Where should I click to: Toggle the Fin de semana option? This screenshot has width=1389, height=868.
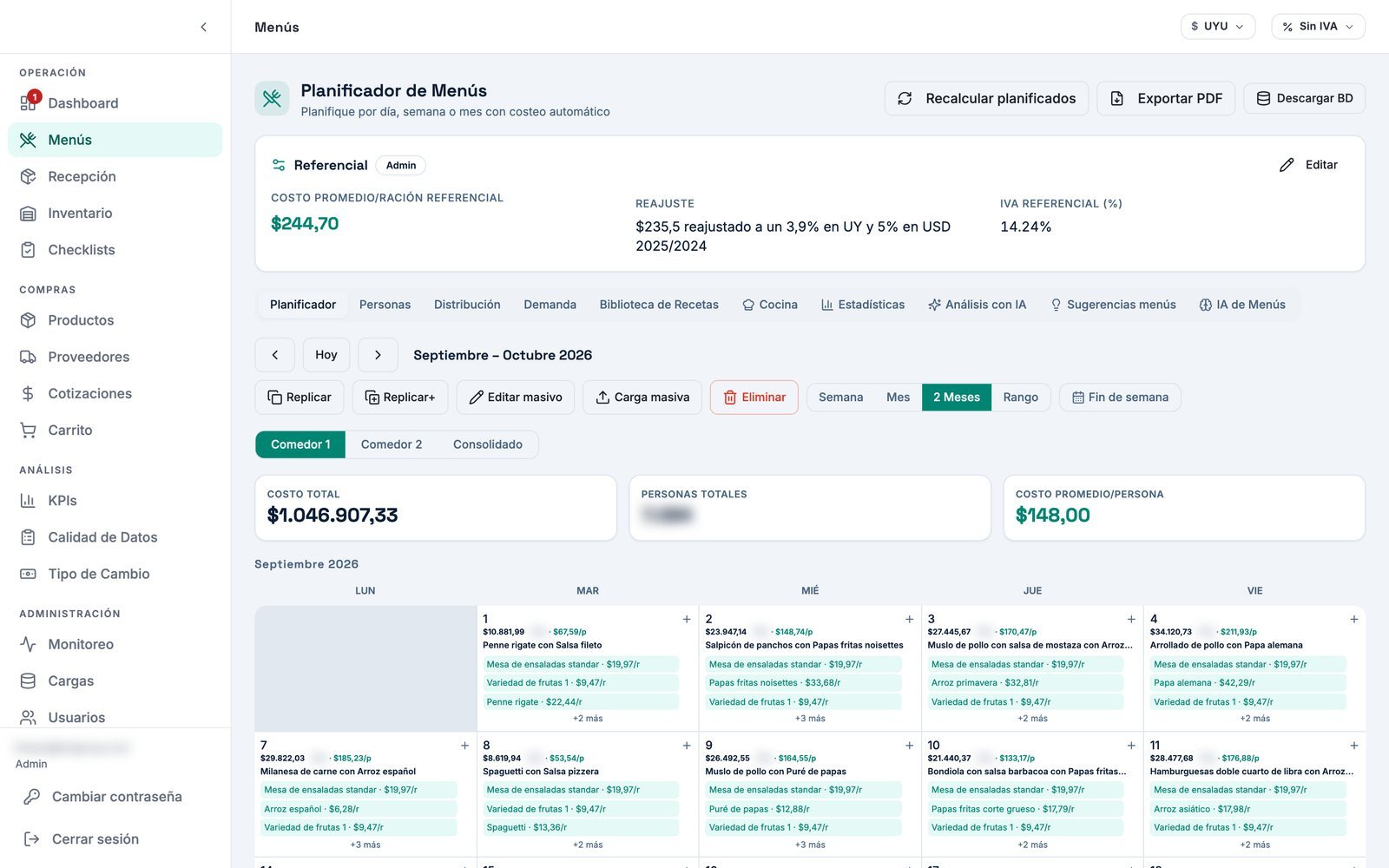(1120, 398)
